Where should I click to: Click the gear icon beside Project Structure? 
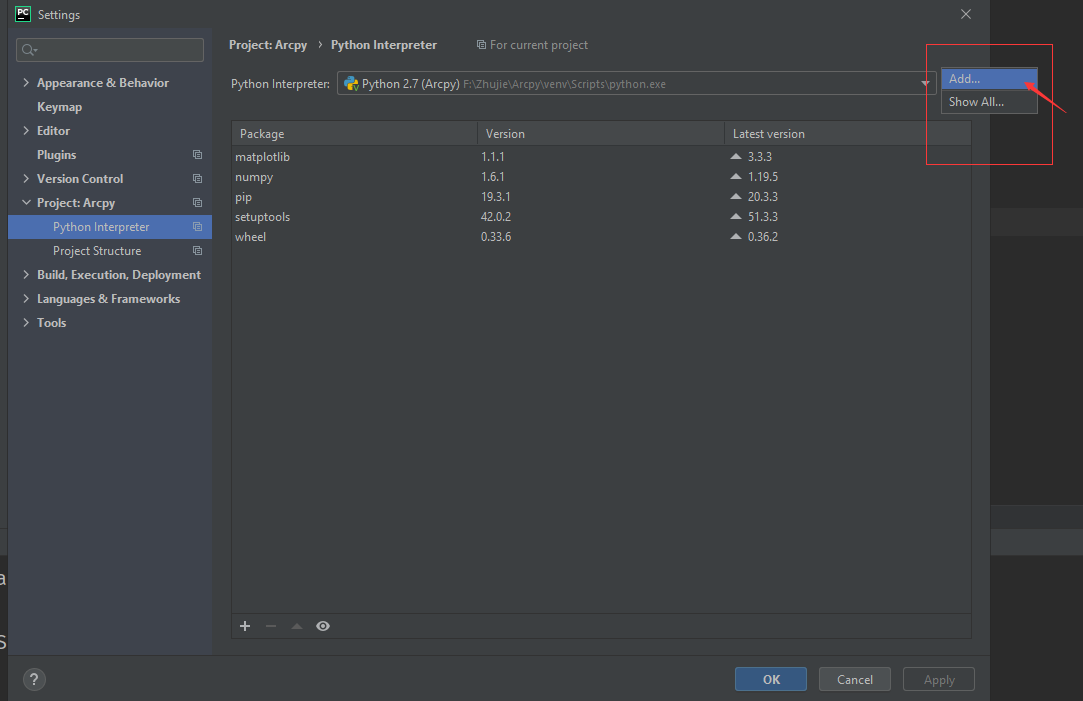[x=197, y=250]
